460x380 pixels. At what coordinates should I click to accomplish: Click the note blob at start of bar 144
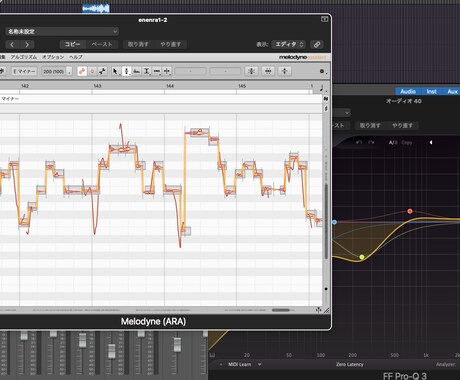point(172,190)
